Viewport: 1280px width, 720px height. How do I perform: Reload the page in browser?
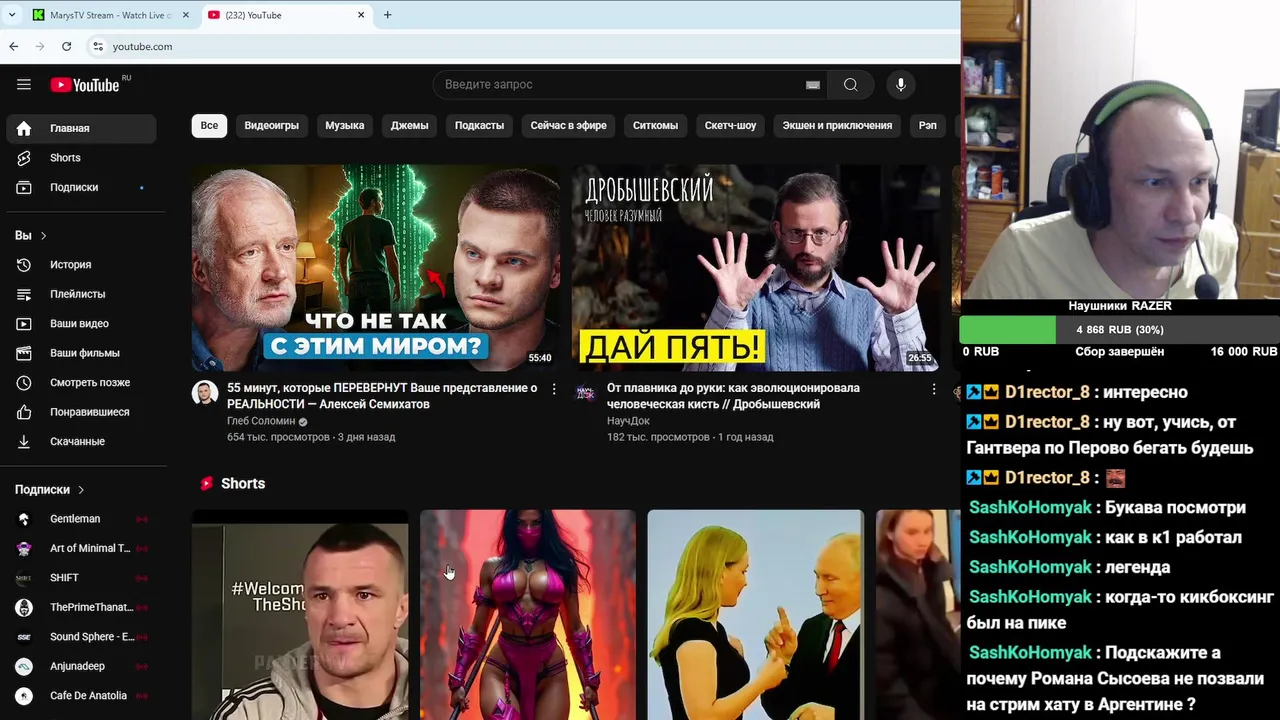(x=66, y=46)
